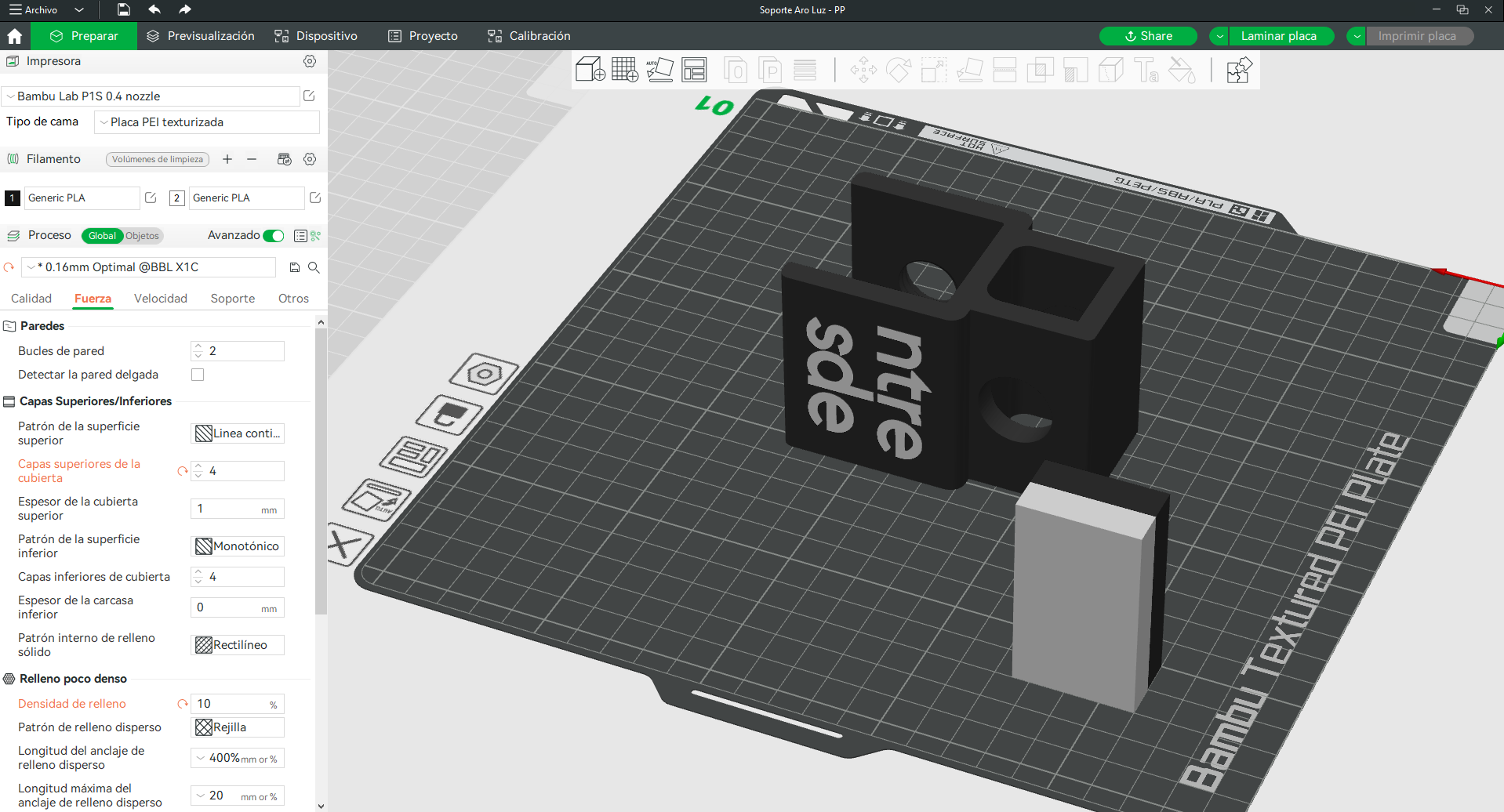Image resolution: width=1504 pixels, height=812 pixels.
Task: Click the undo arrow in title bar
Action: coord(154,9)
